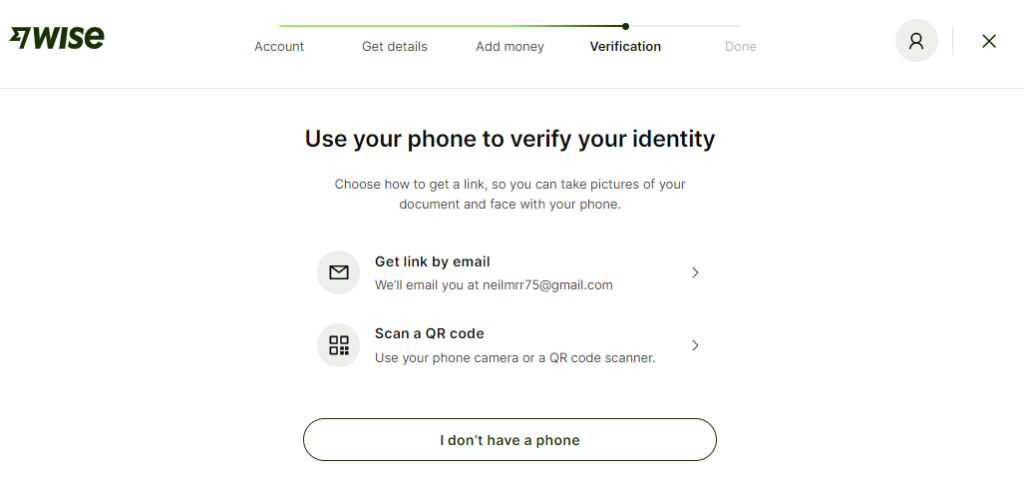Choose the Get link by email title
Screen dimensions: 1024x486
[432, 262]
